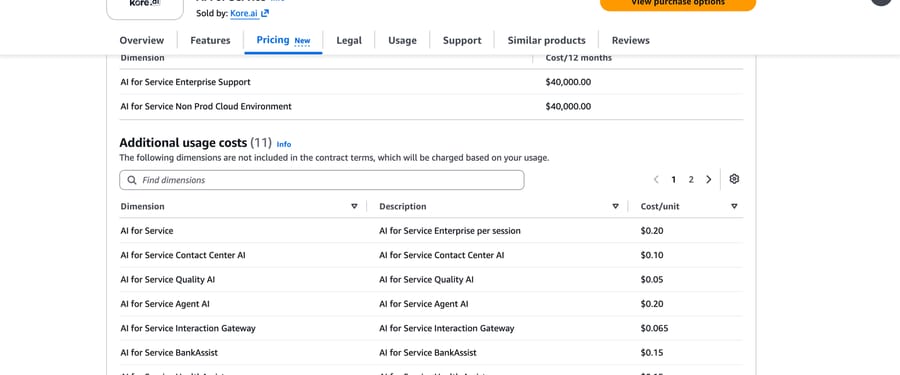Go to previous page arrow in pagination
Screen dimensions: 900x375
pyautogui.click(x=656, y=179)
